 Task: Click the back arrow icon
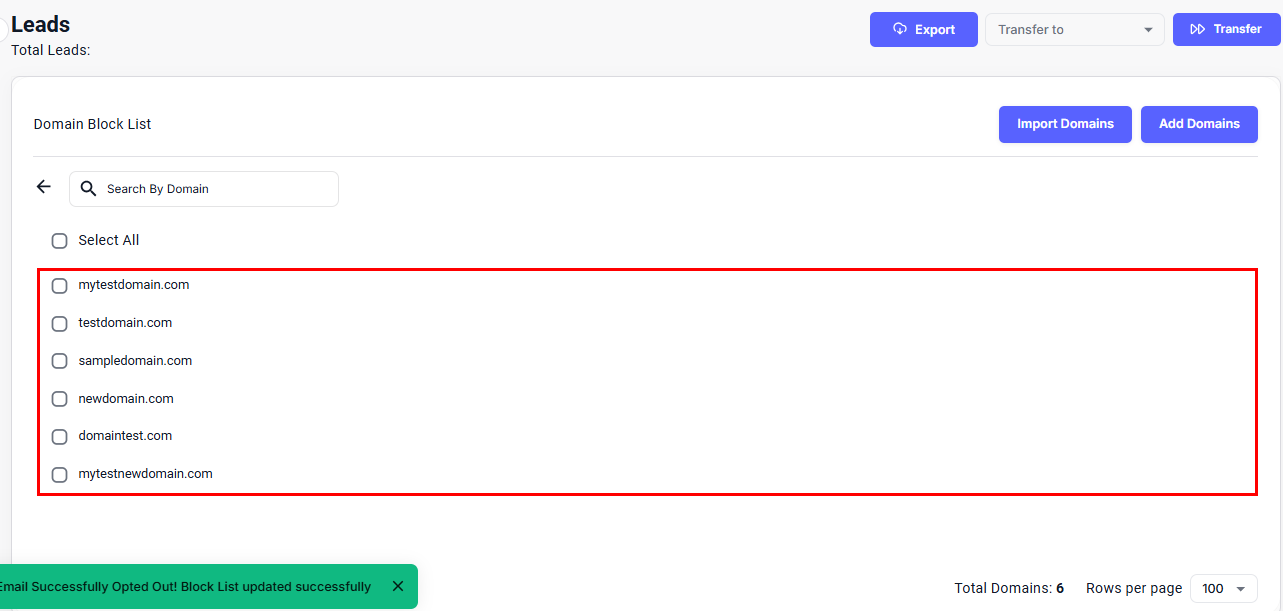point(43,187)
